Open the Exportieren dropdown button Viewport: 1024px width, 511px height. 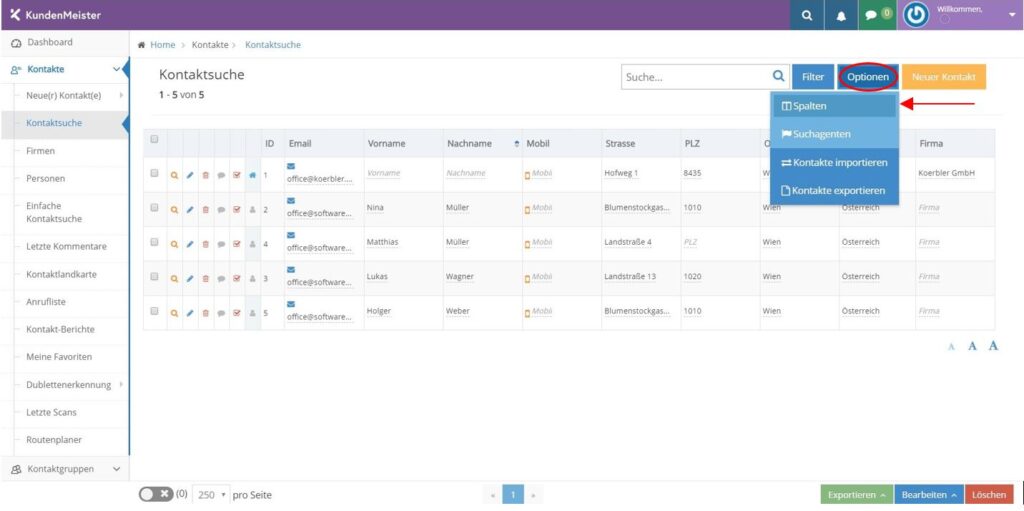coord(856,495)
